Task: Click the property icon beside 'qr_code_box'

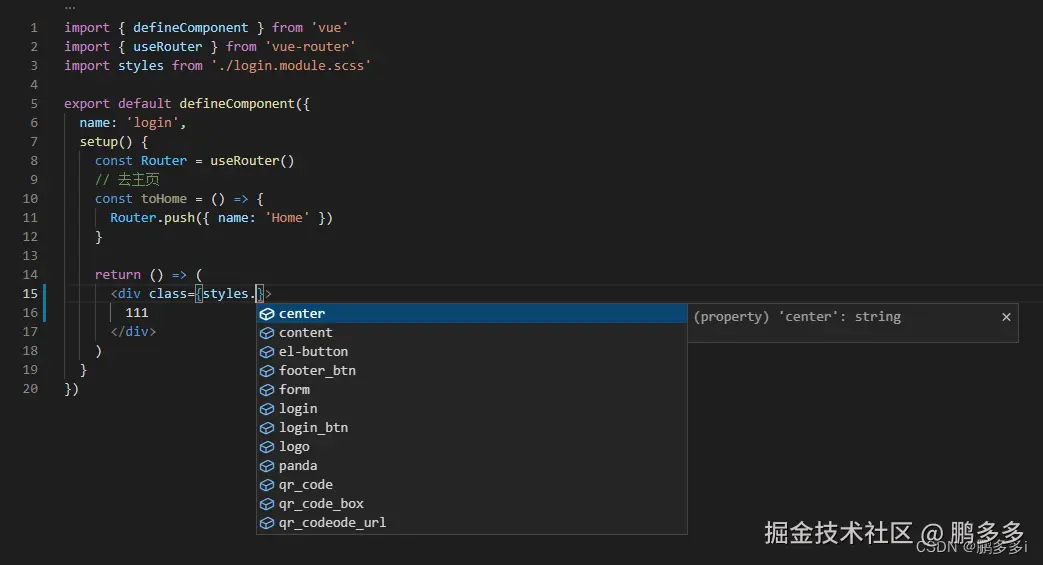Action: click(x=267, y=504)
